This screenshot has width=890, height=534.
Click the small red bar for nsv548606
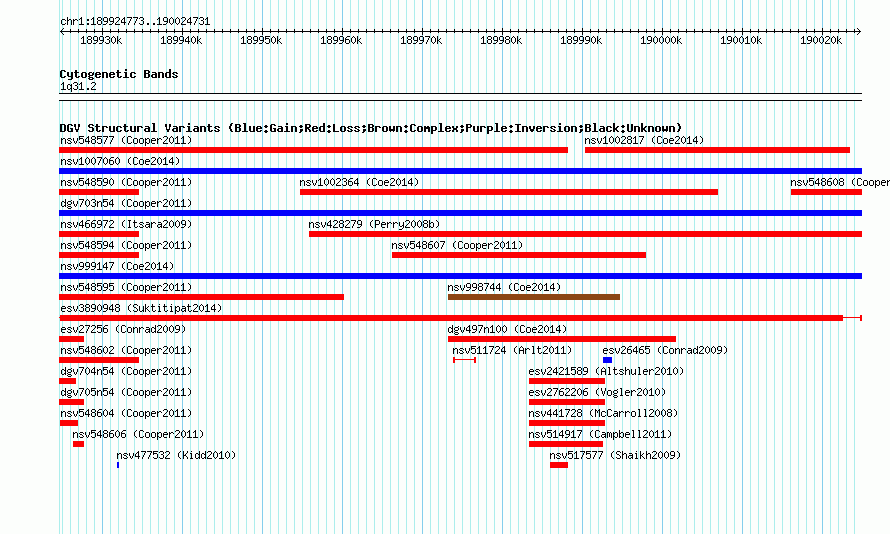tap(78, 444)
